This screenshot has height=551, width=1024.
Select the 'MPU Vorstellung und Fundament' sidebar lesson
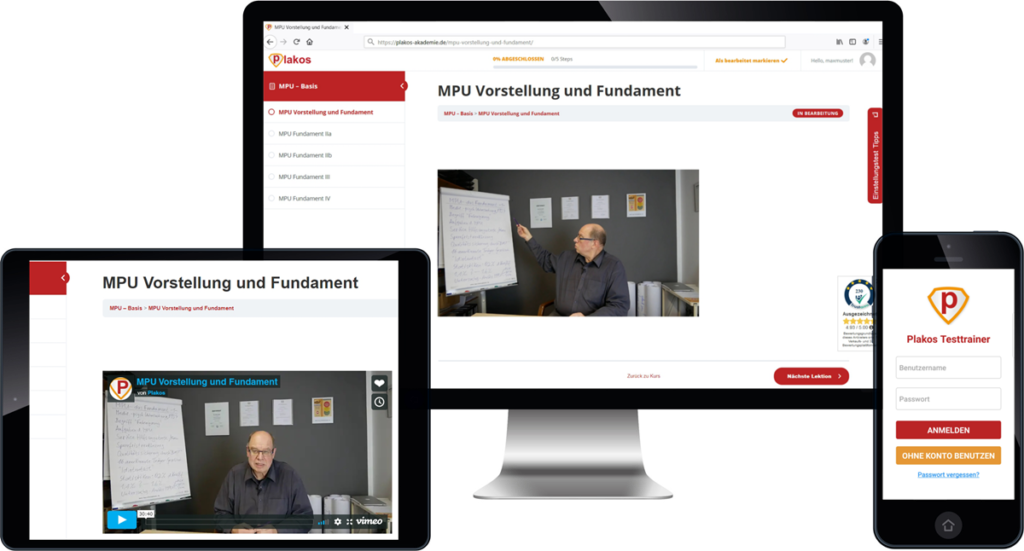325,112
